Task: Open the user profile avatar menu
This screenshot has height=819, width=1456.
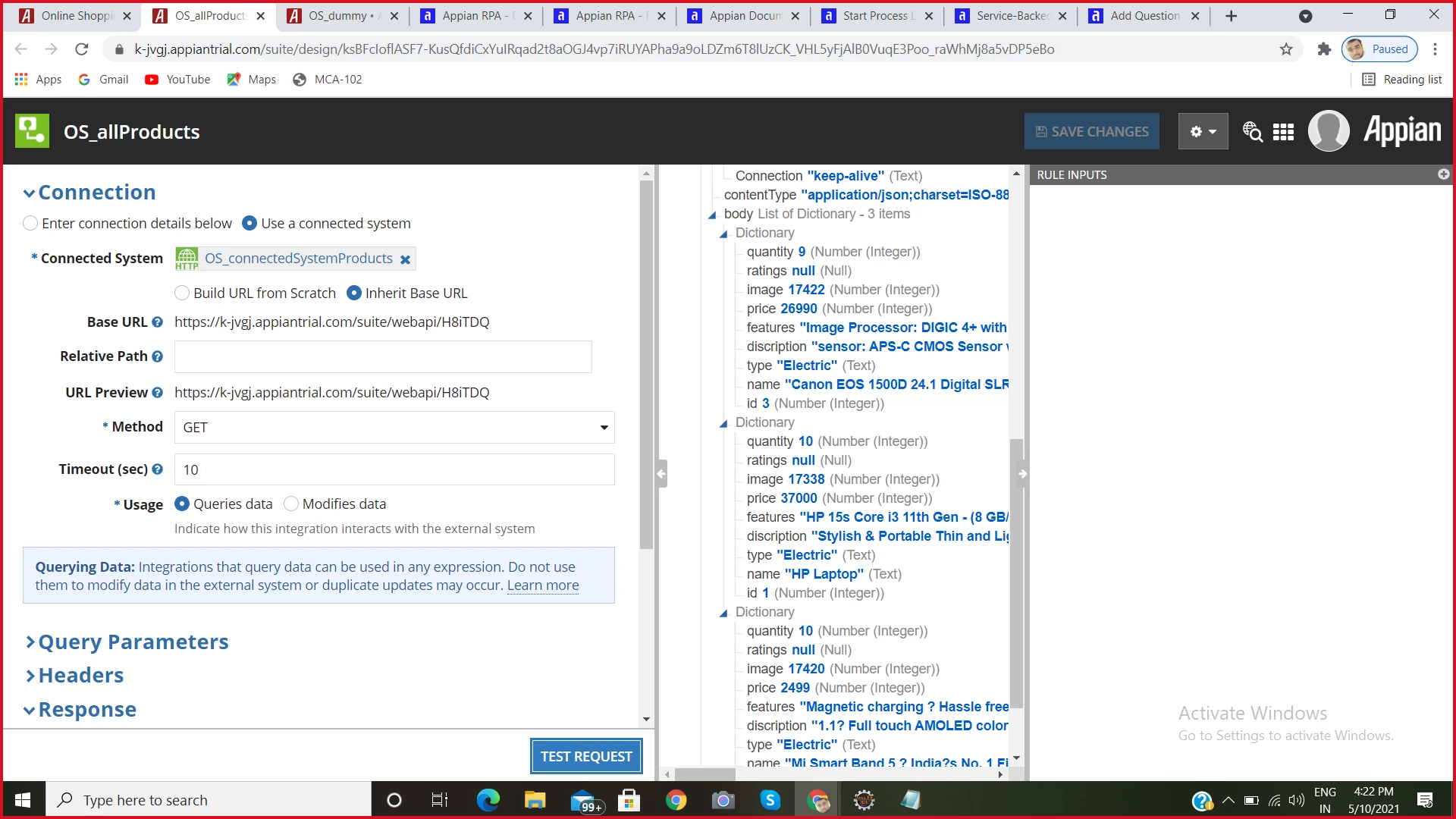Action: point(1329,131)
